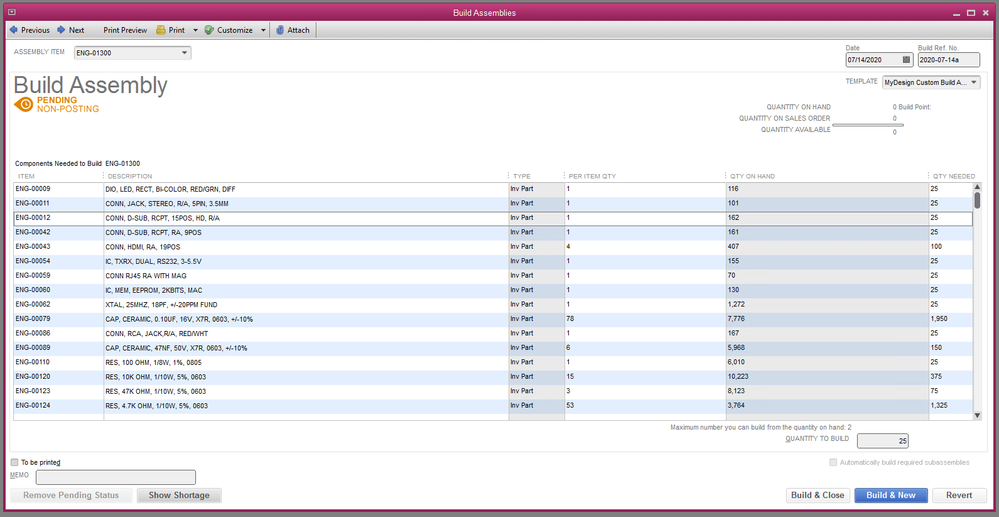Select item ENG-00060
This screenshot has height=517, width=999.
(33, 290)
